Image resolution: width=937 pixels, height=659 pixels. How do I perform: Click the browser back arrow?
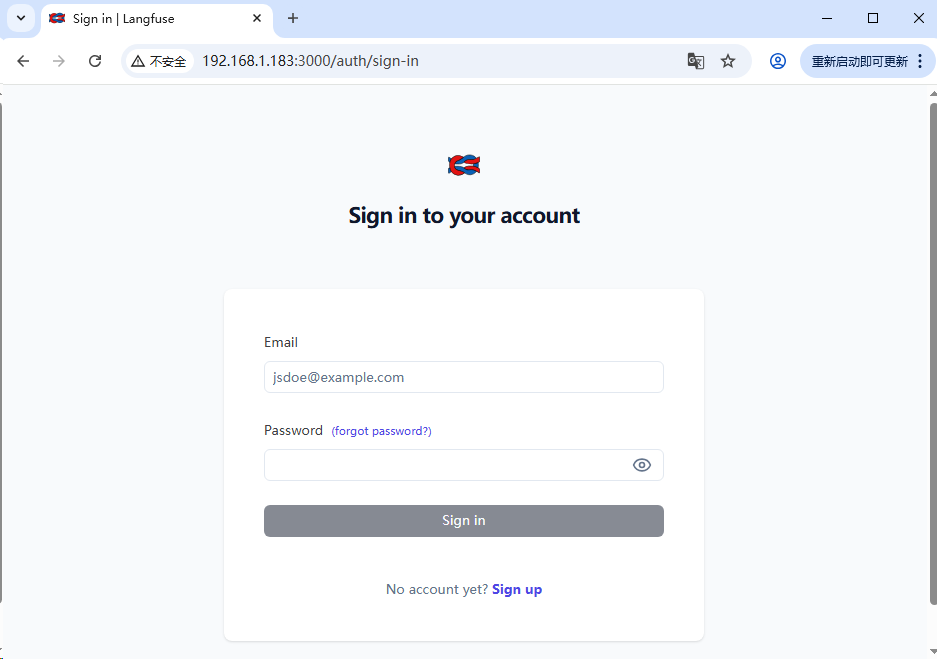pyautogui.click(x=23, y=61)
